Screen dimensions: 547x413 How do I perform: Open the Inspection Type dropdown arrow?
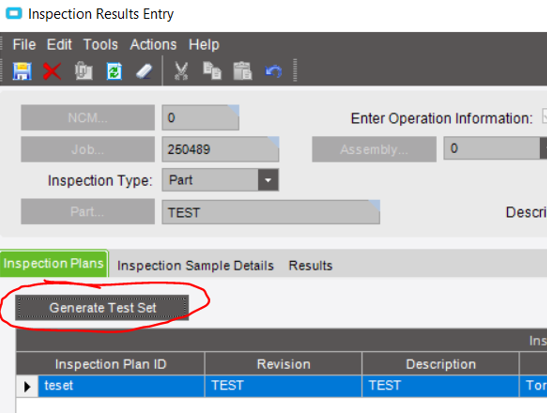[x=268, y=180]
